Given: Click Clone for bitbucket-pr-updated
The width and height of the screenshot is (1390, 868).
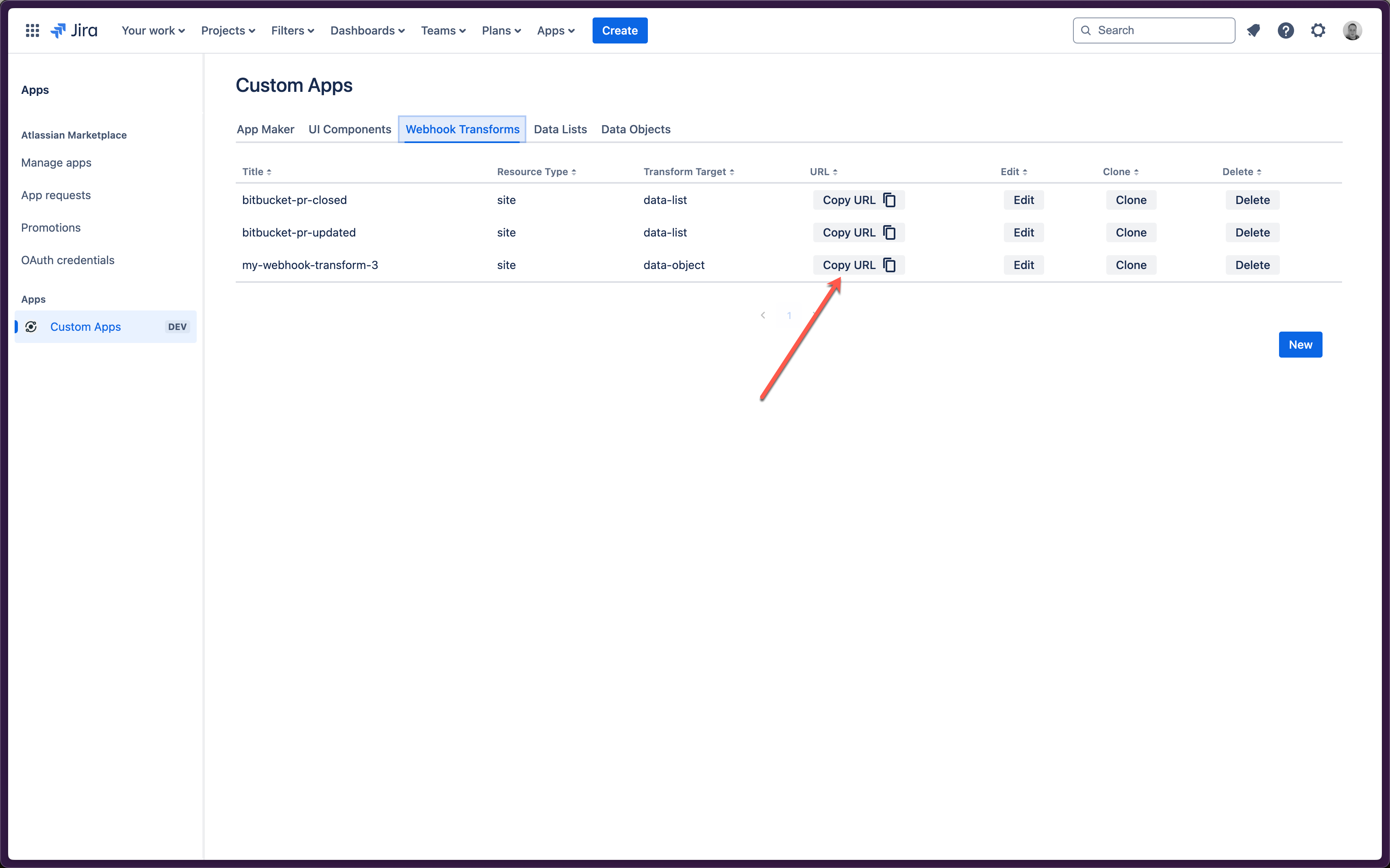Looking at the screenshot, I should point(1131,232).
